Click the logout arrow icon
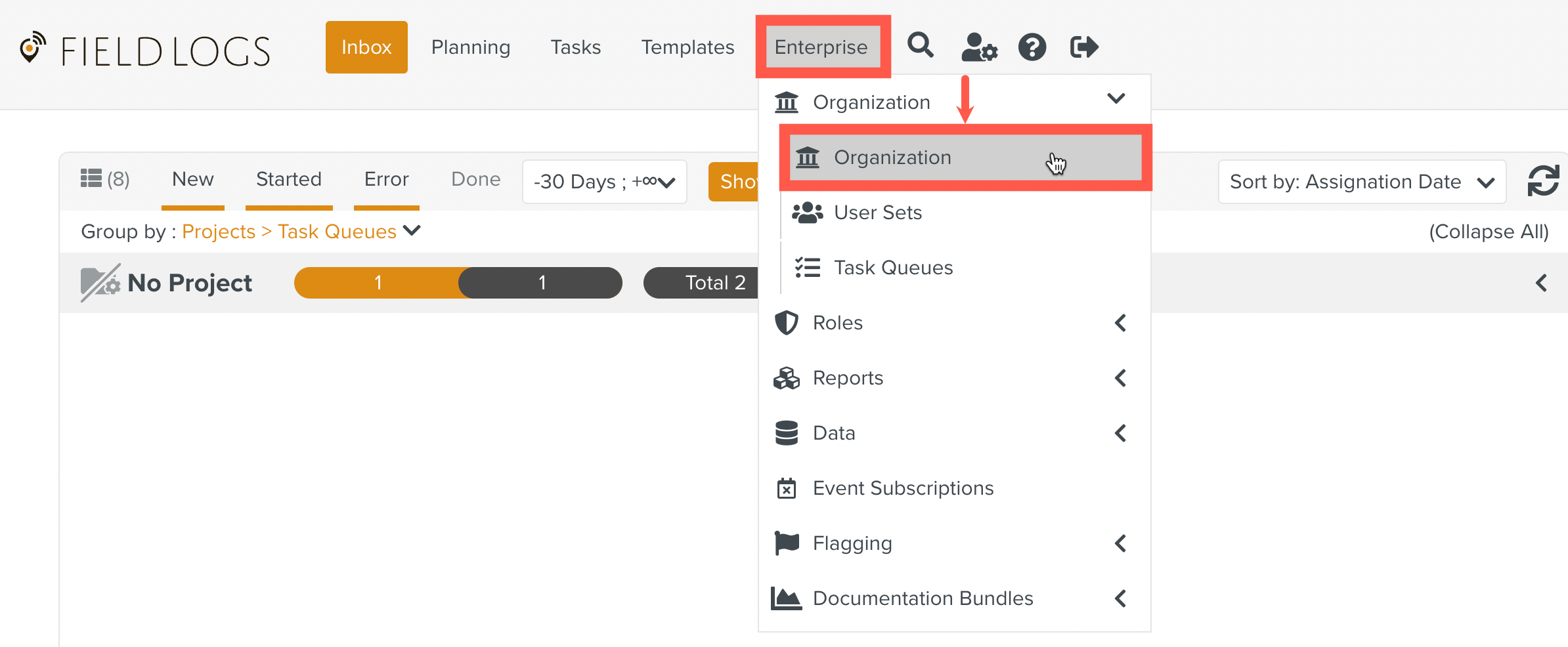 (x=1083, y=47)
